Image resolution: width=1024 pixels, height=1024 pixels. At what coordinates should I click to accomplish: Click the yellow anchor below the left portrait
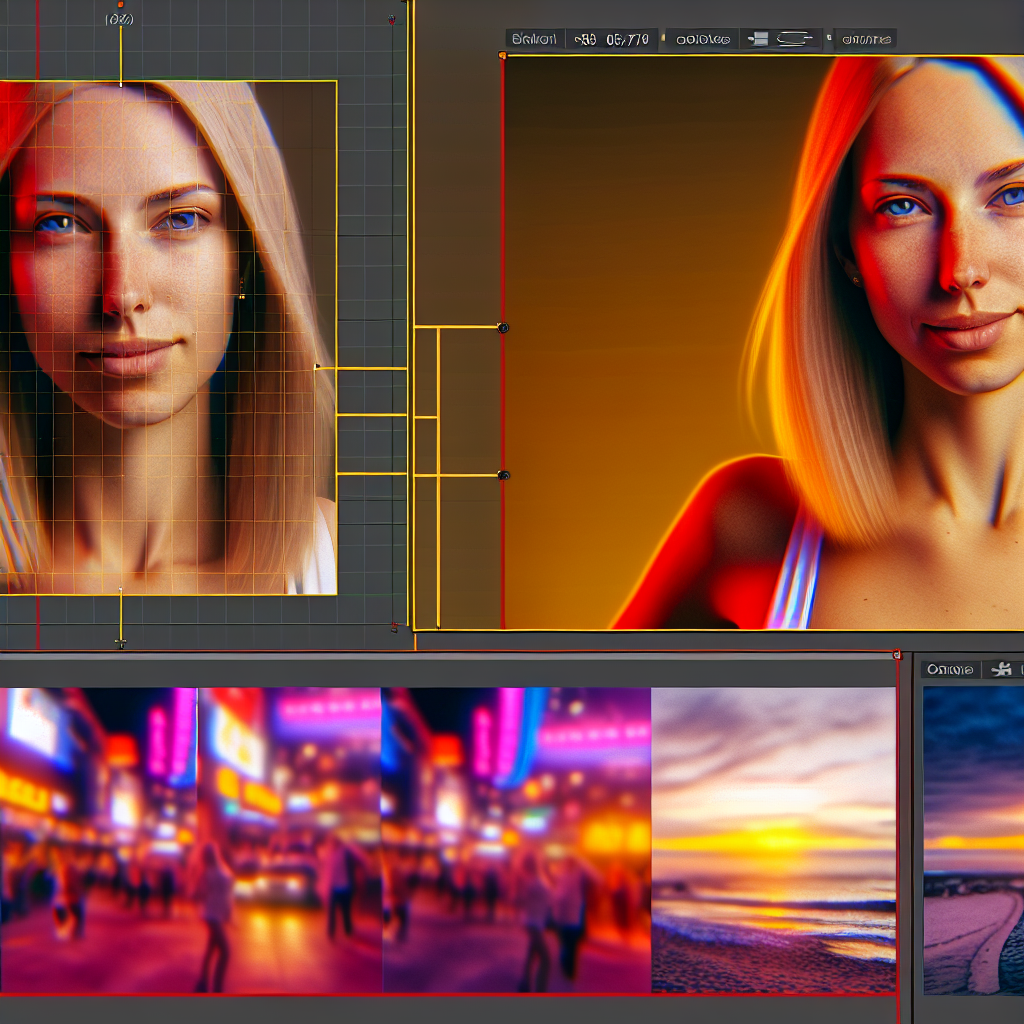click(121, 640)
